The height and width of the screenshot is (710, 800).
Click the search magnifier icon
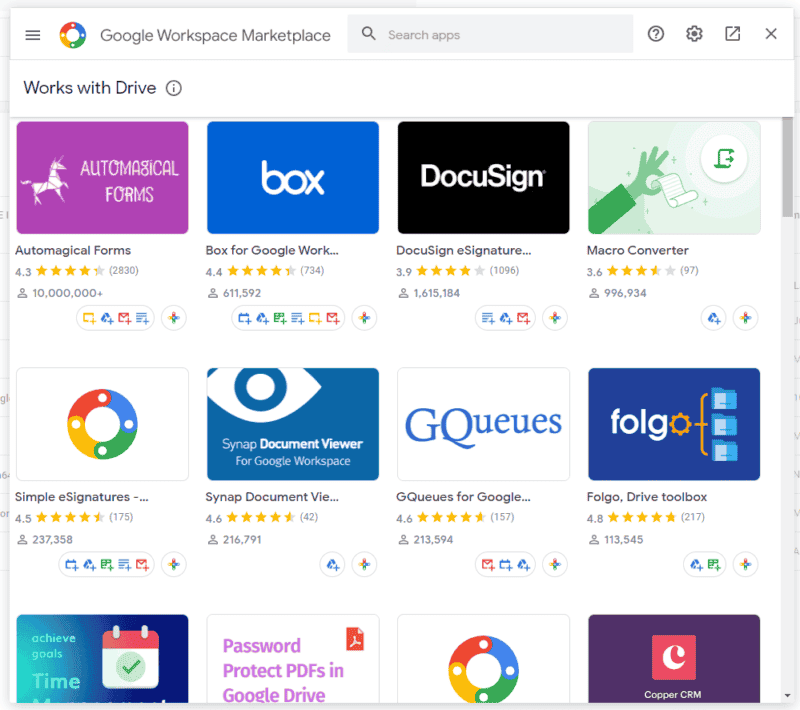(368, 33)
